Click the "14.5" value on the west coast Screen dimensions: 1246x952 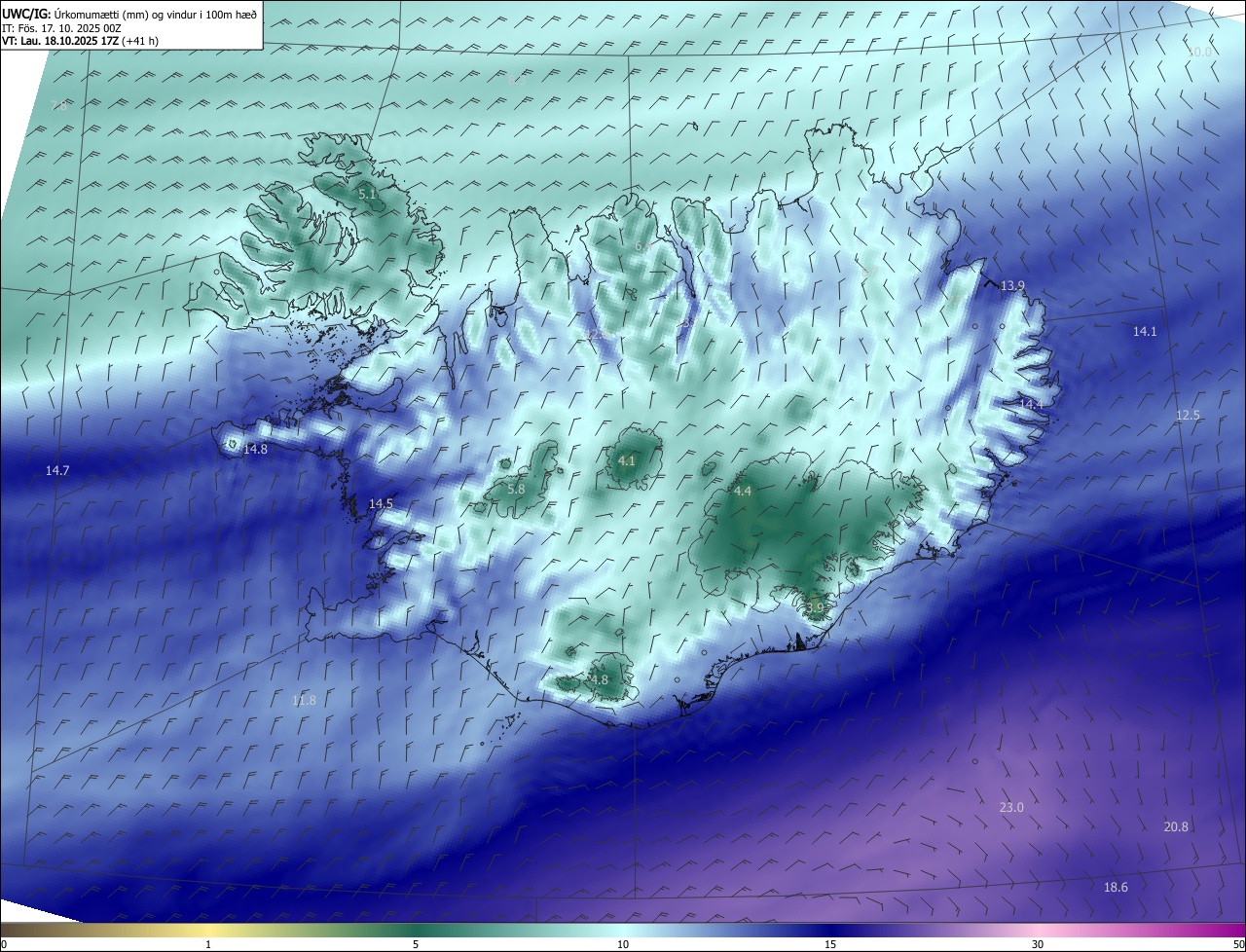click(381, 503)
